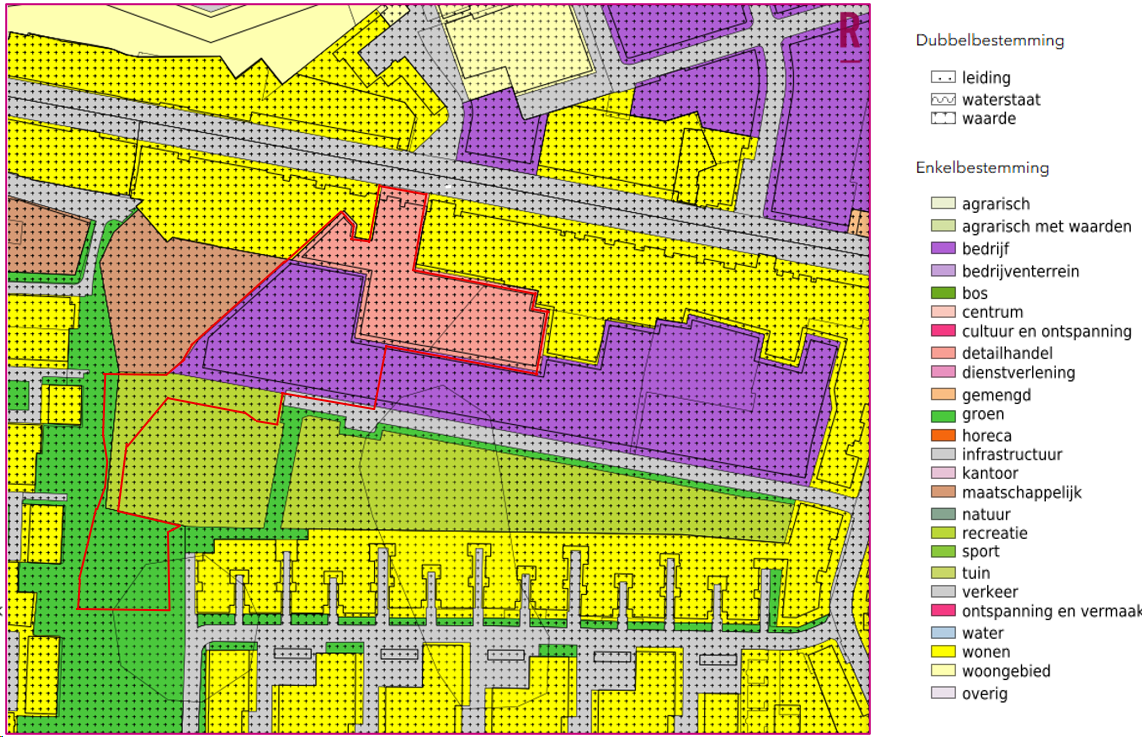The image size is (1142, 737).
Task: Click the 'infrastructuur' legend label
Action: (1012, 455)
